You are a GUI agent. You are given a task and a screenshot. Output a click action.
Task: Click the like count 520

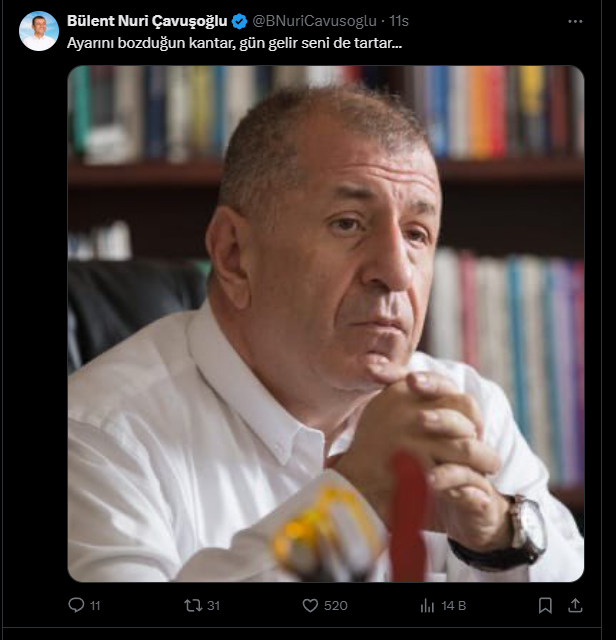click(x=336, y=606)
